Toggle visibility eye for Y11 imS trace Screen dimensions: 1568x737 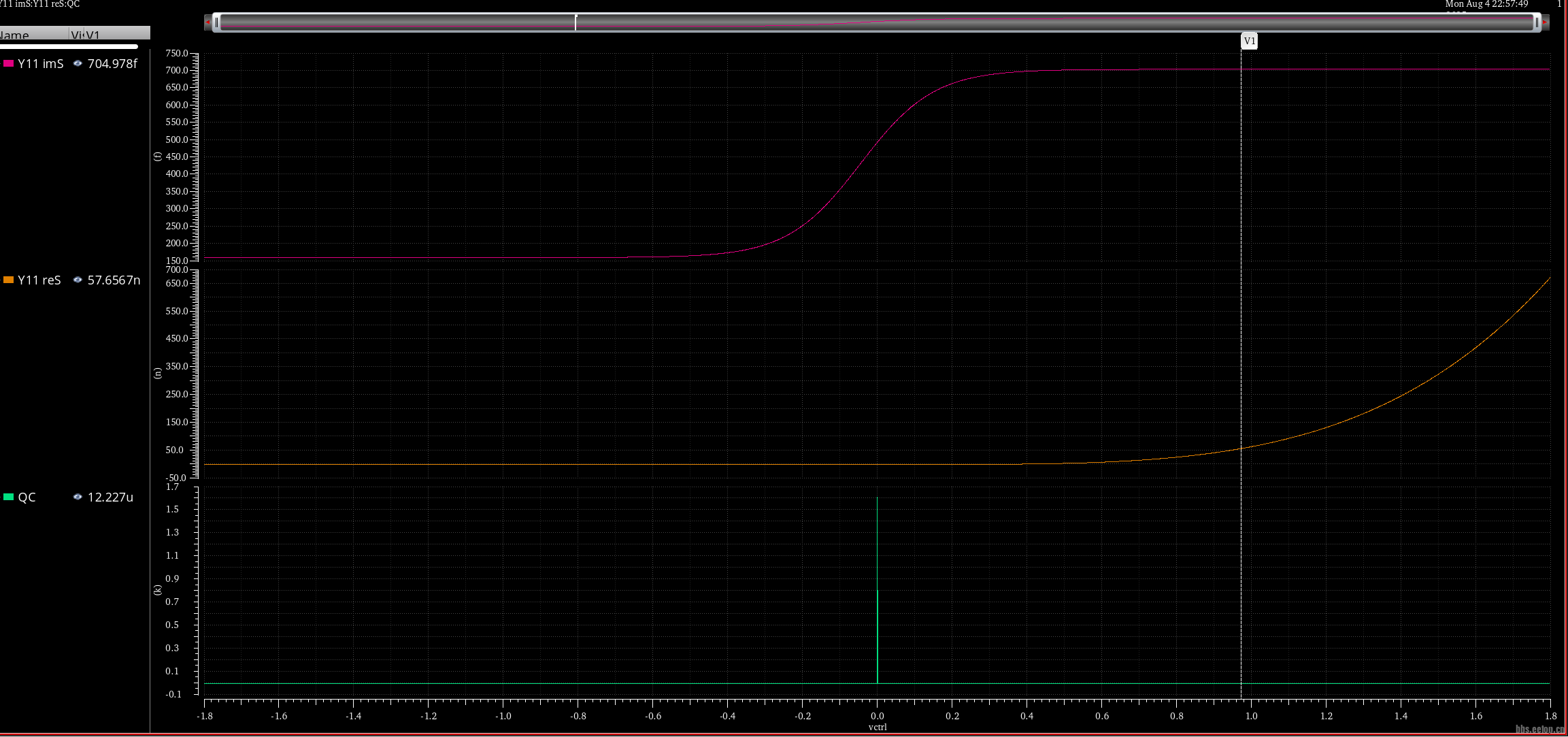coord(78,63)
